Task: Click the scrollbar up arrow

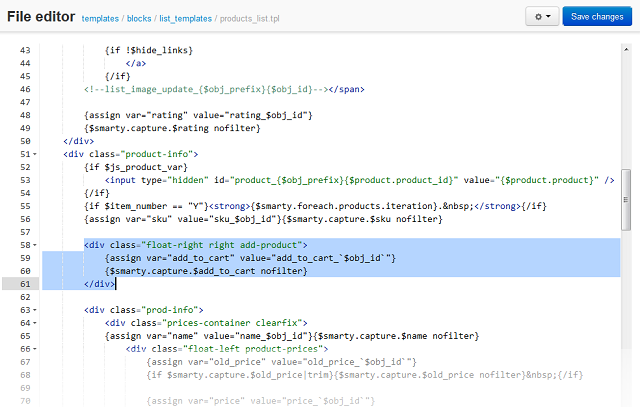Action: 626,49
